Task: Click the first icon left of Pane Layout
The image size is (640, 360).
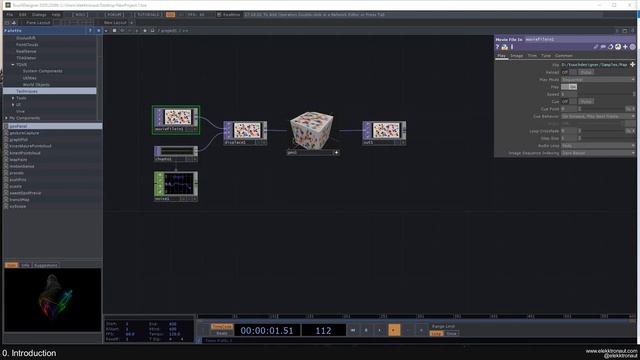Action: (7, 22)
